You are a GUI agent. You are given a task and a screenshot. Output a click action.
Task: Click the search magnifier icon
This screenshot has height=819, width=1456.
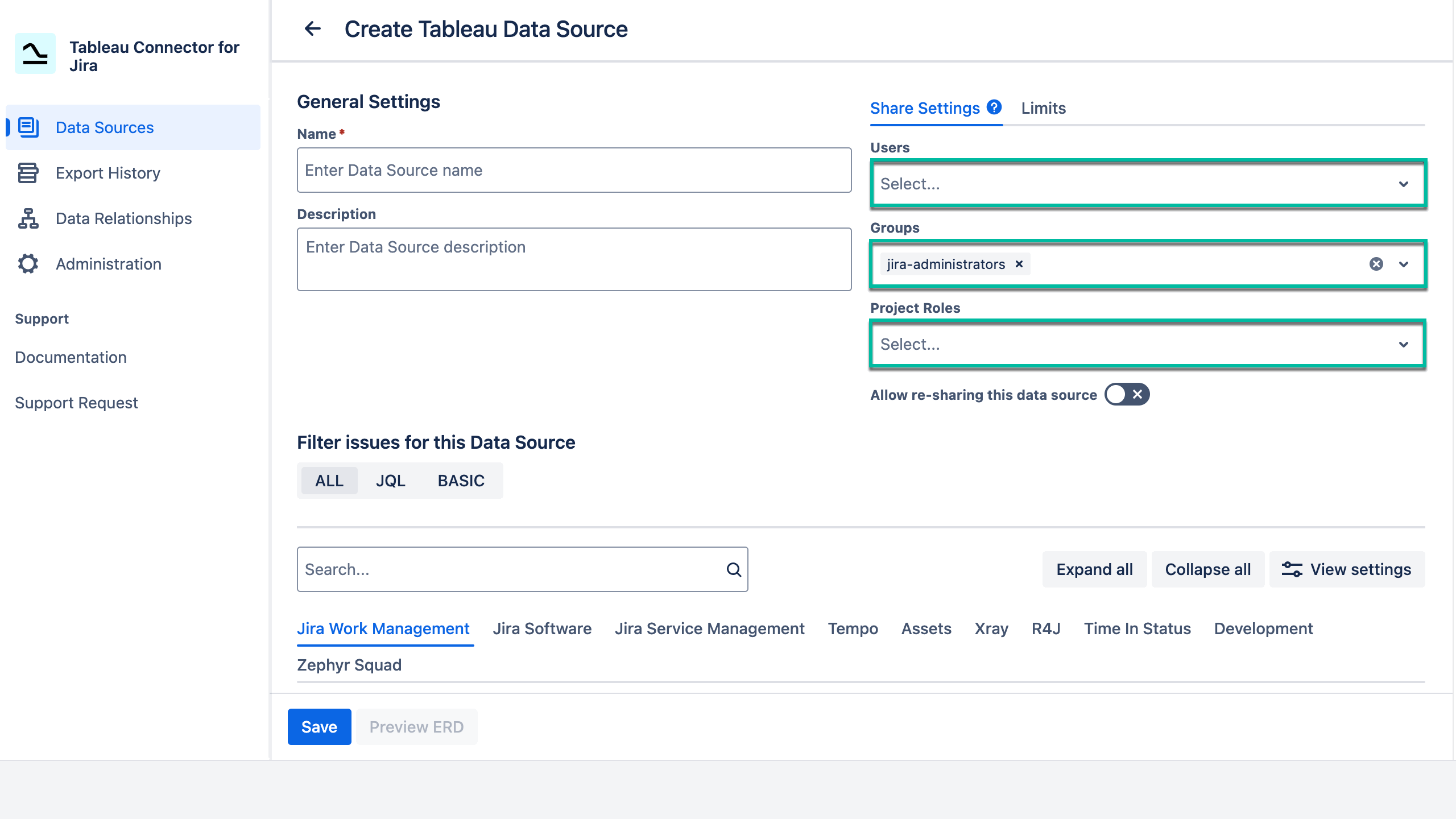coord(734,570)
